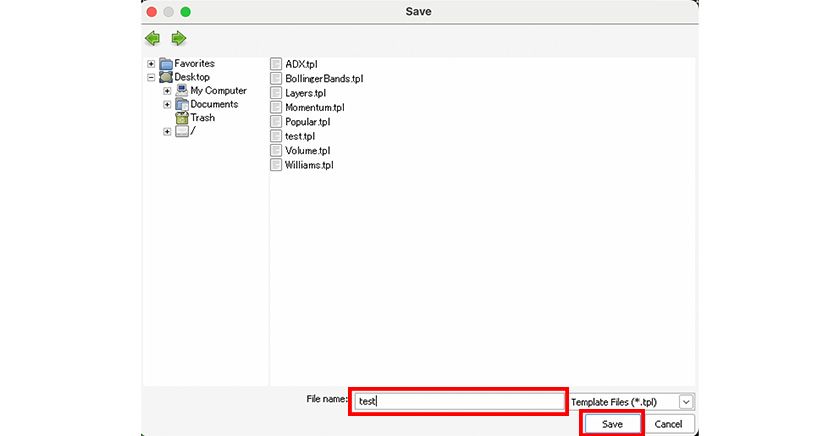Viewport: 840px width, 436px height.
Task: Click the Williams.tpl file icon
Action: click(x=276, y=166)
